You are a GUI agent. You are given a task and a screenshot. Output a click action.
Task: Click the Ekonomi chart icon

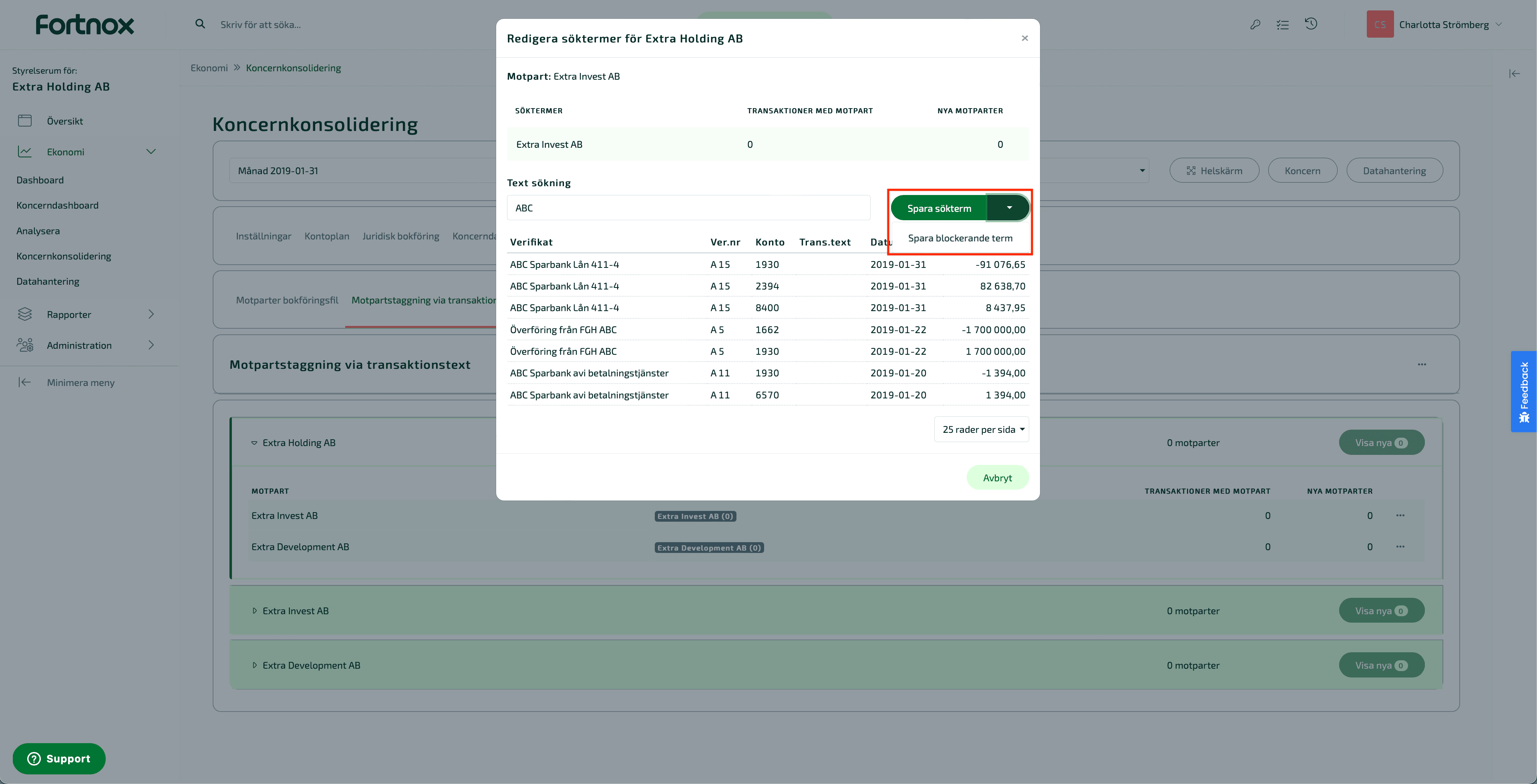point(24,151)
